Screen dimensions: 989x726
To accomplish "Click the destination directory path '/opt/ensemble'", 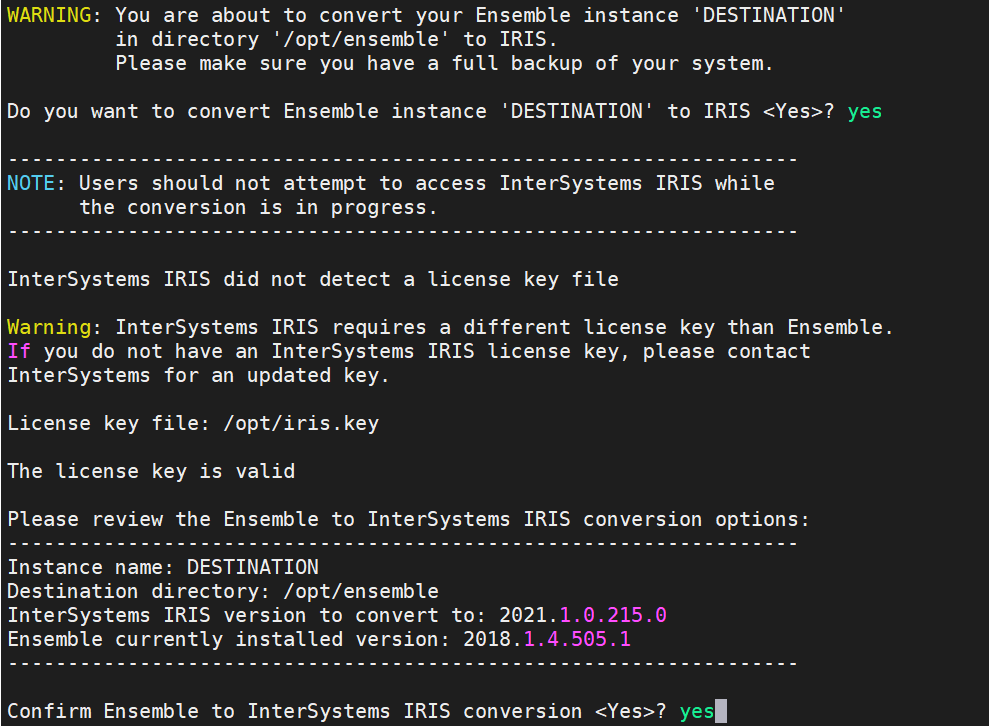I will coord(361,591).
